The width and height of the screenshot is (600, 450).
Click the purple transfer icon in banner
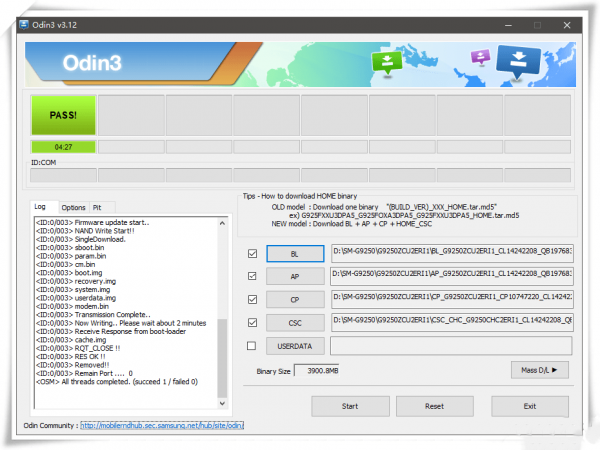point(479,57)
